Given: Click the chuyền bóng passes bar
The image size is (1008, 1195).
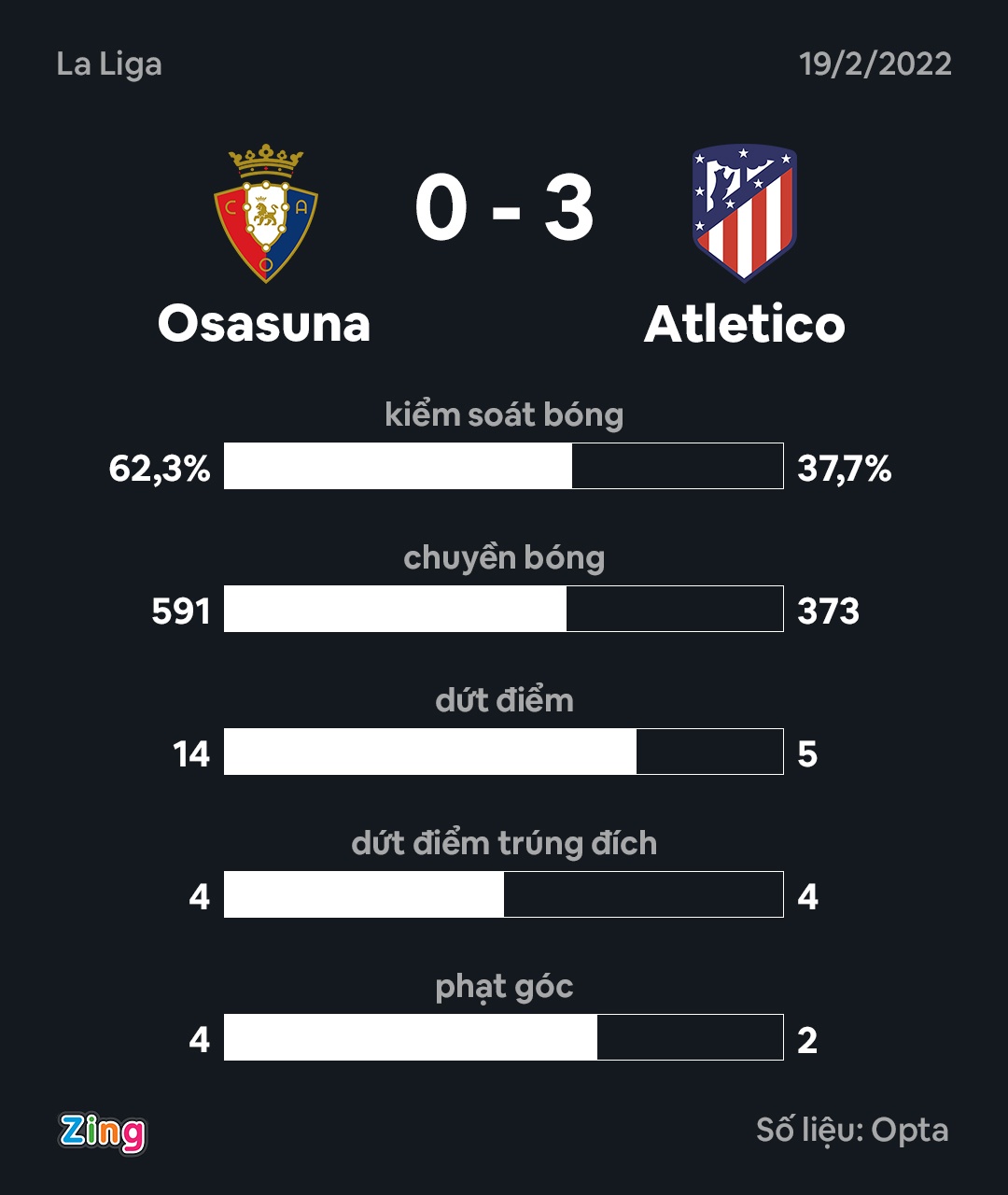Looking at the screenshot, I should [504, 609].
